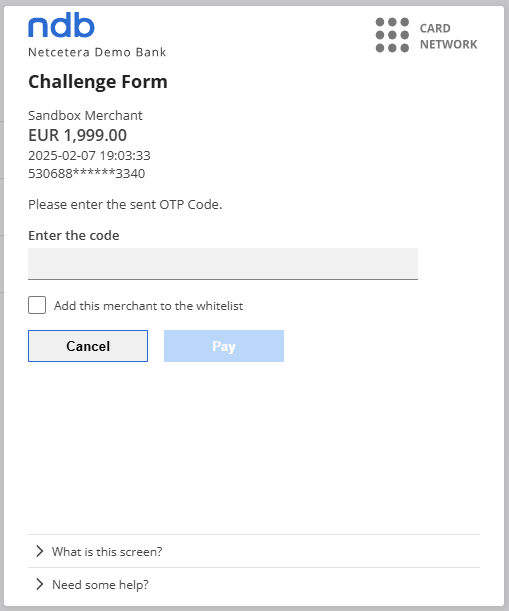Click the chevron beside Need some help

click(x=39, y=584)
